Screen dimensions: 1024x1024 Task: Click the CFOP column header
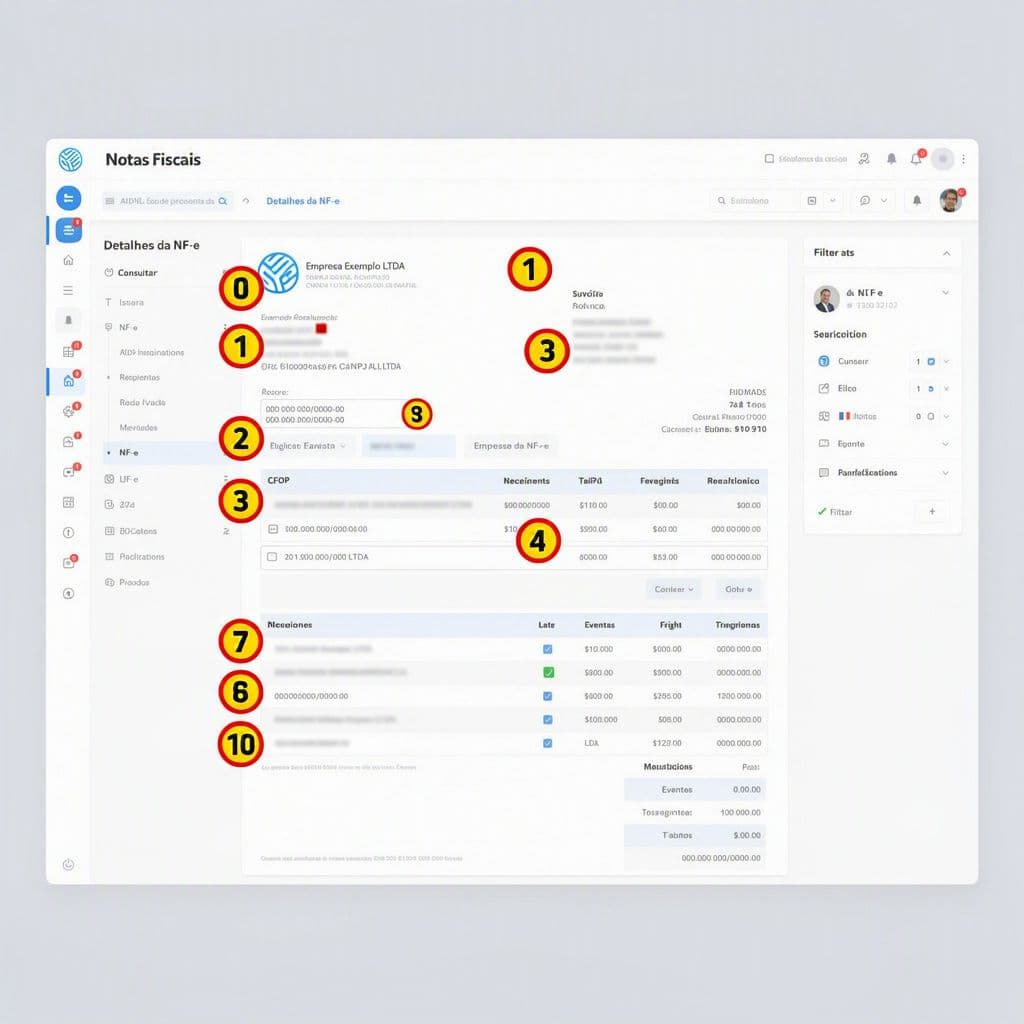(x=278, y=480)
